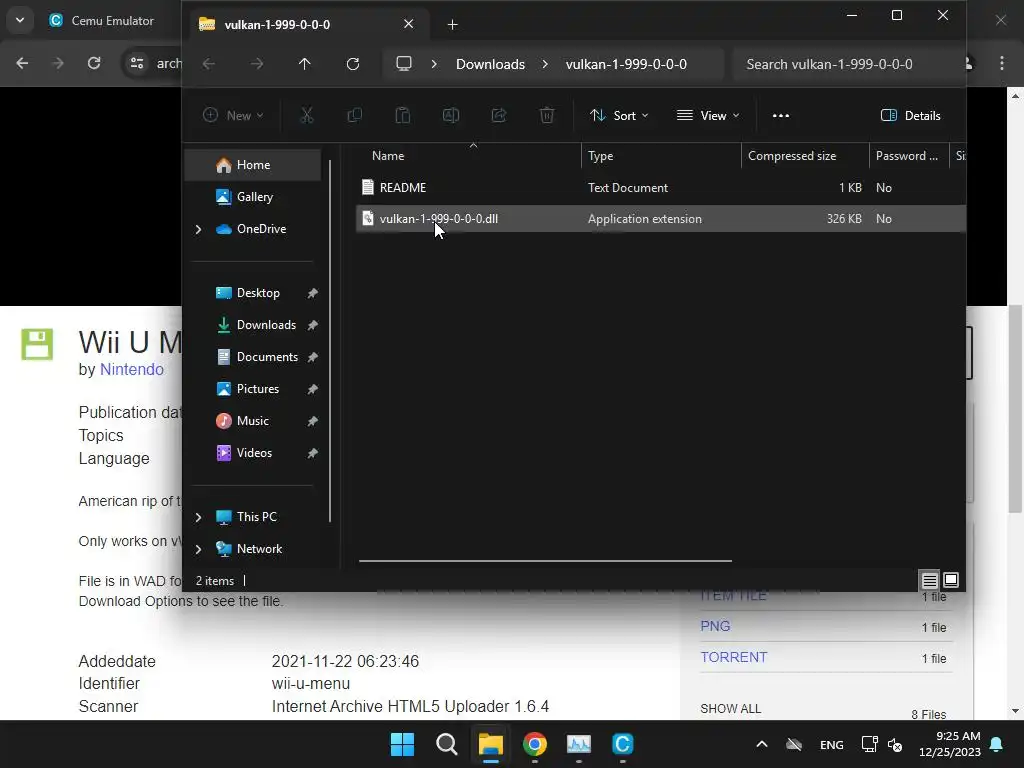Add a new Explorer tab with plus button

coord(453,25)
